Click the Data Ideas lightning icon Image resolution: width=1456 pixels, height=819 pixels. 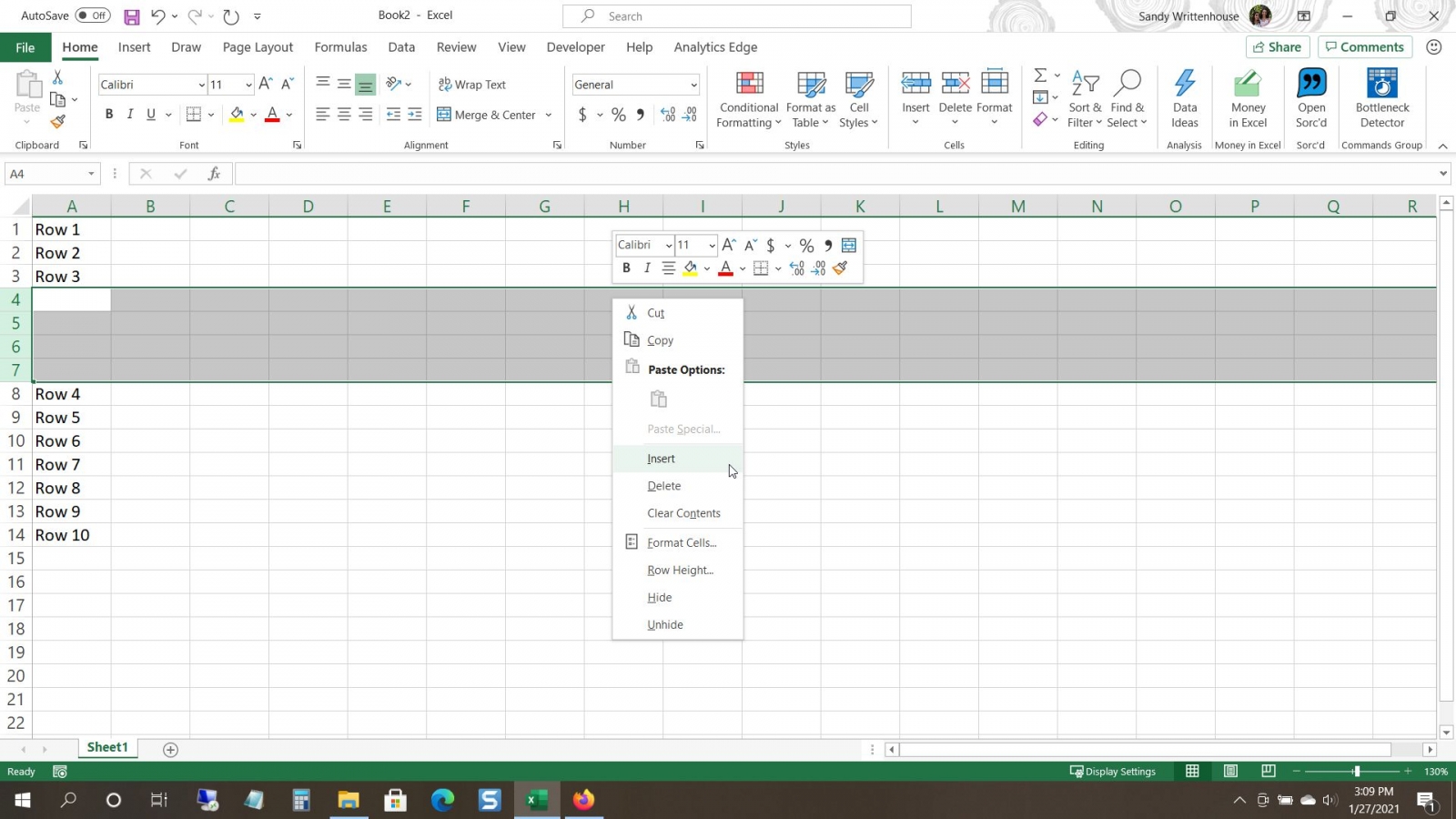[1185, 84]
